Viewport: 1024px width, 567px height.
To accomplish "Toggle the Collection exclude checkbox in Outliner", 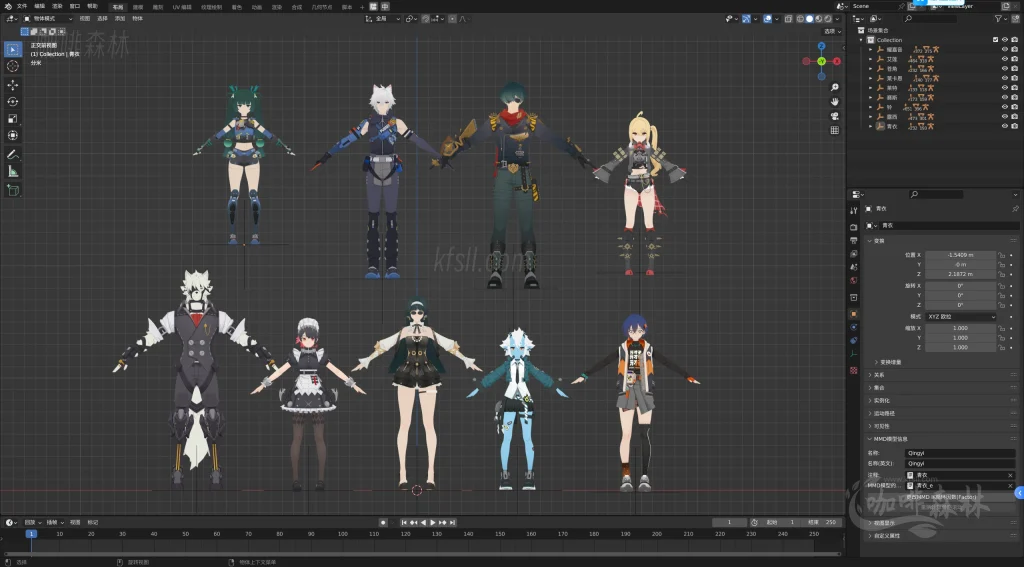I will 995,40.
